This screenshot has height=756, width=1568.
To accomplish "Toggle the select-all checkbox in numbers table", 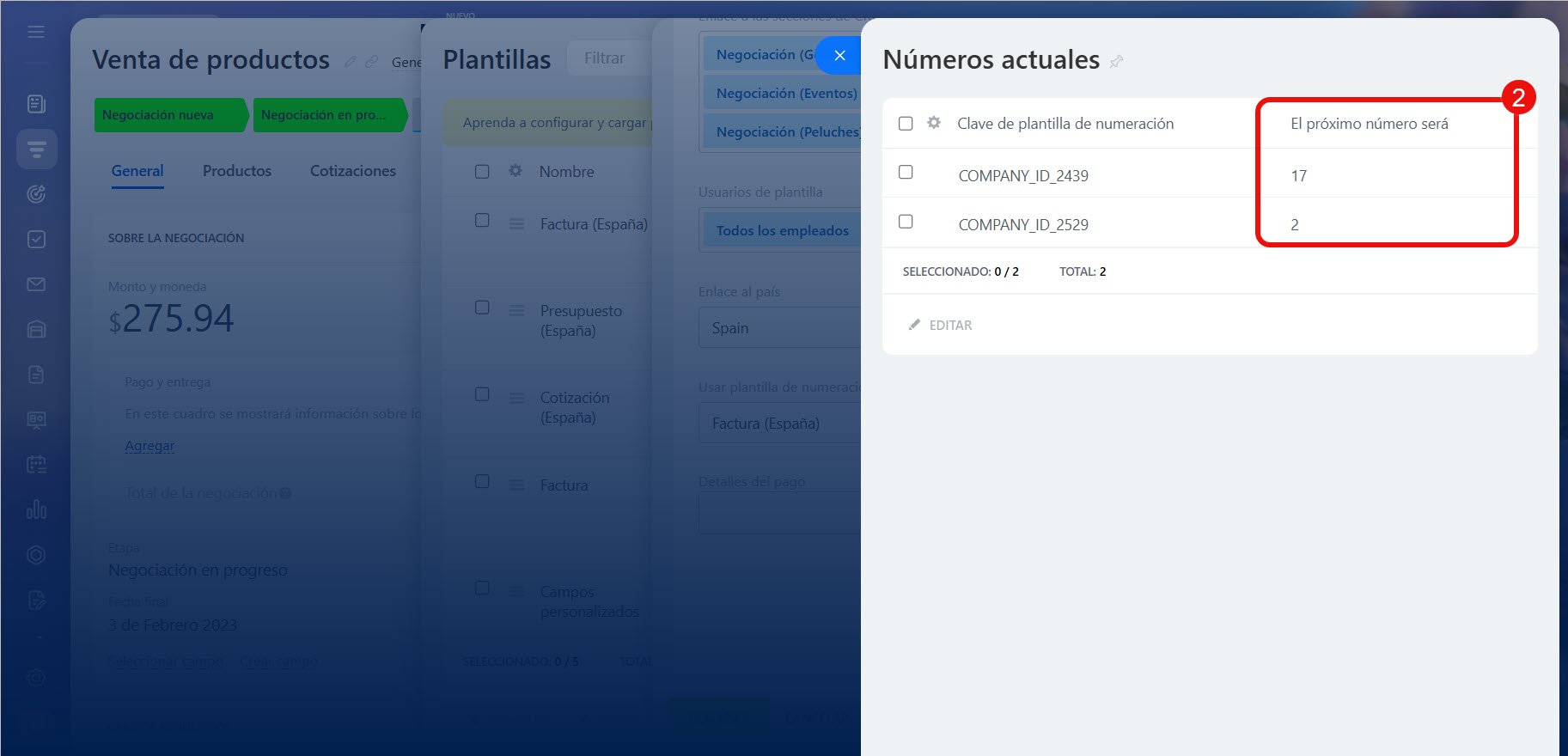I will click(x=906, y=124).
